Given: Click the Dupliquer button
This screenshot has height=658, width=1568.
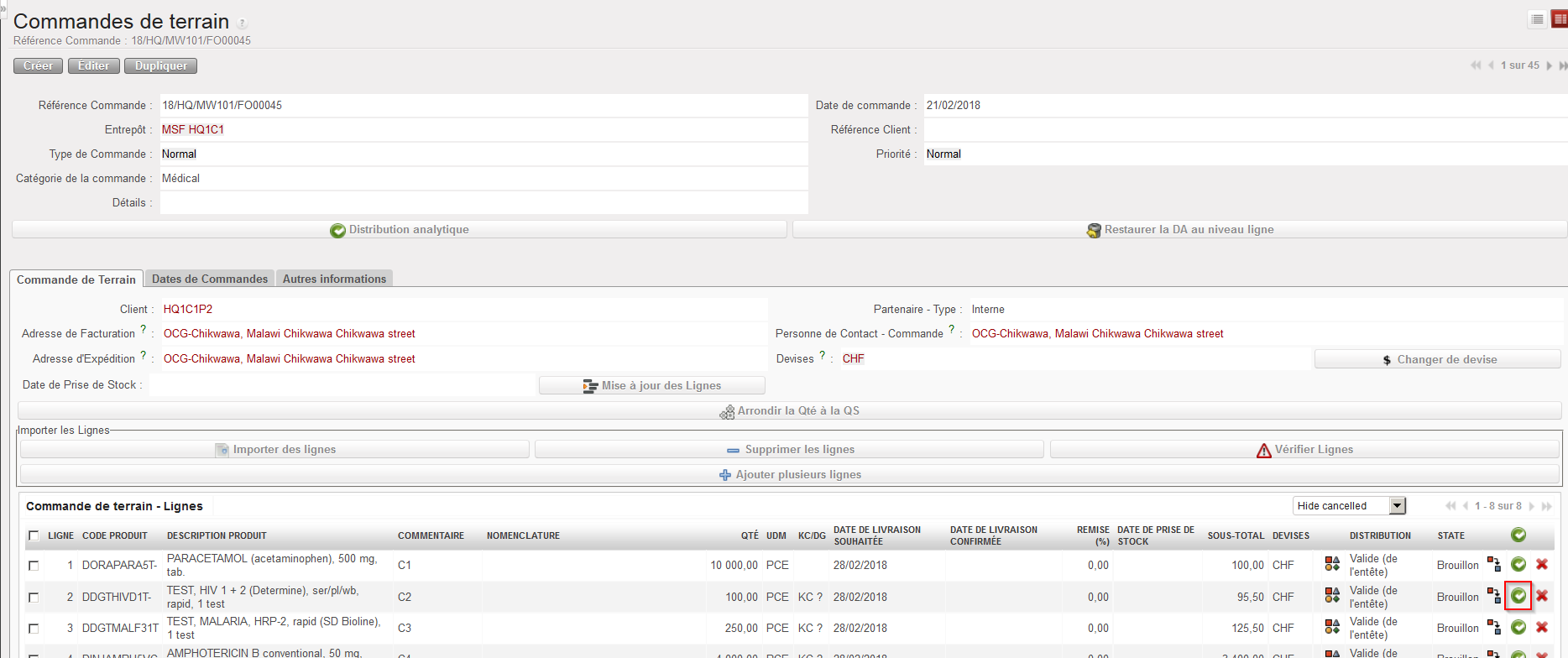Looking at the screenshot, I should [161, 65].
